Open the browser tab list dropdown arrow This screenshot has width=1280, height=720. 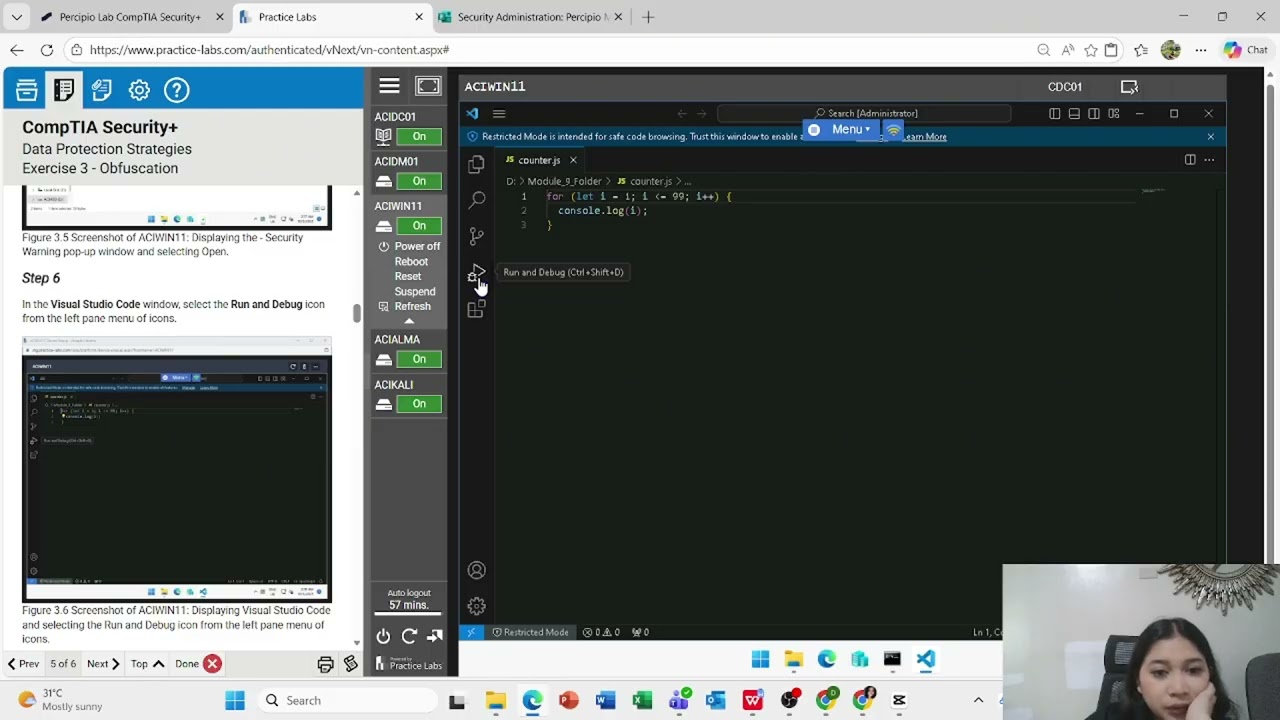click(16, 17)
